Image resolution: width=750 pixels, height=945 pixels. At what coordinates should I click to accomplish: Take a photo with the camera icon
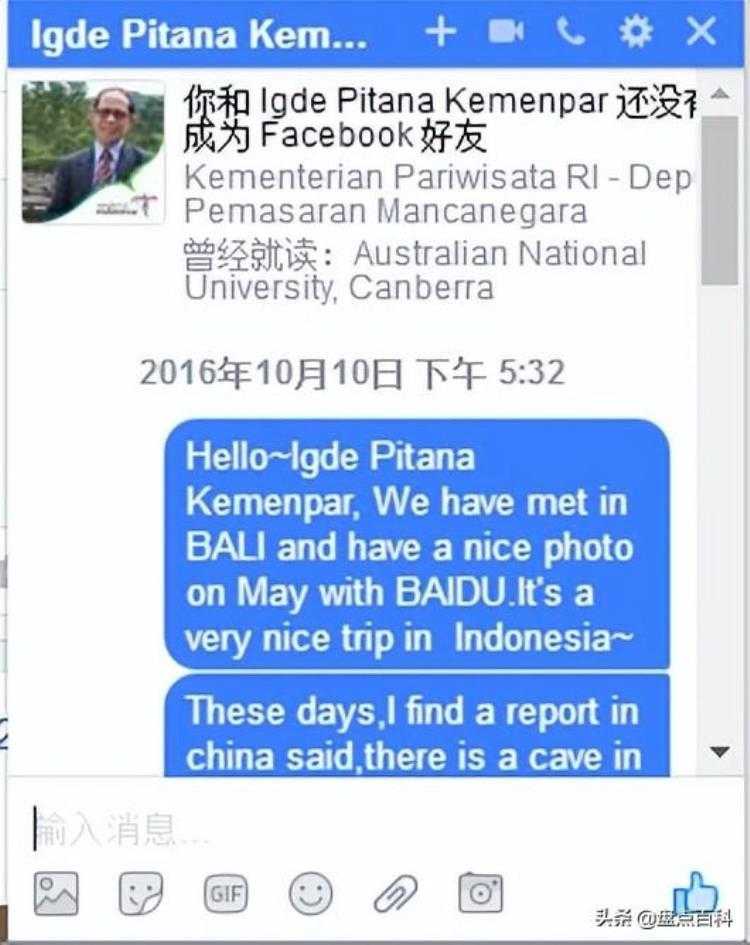[481, 893]
